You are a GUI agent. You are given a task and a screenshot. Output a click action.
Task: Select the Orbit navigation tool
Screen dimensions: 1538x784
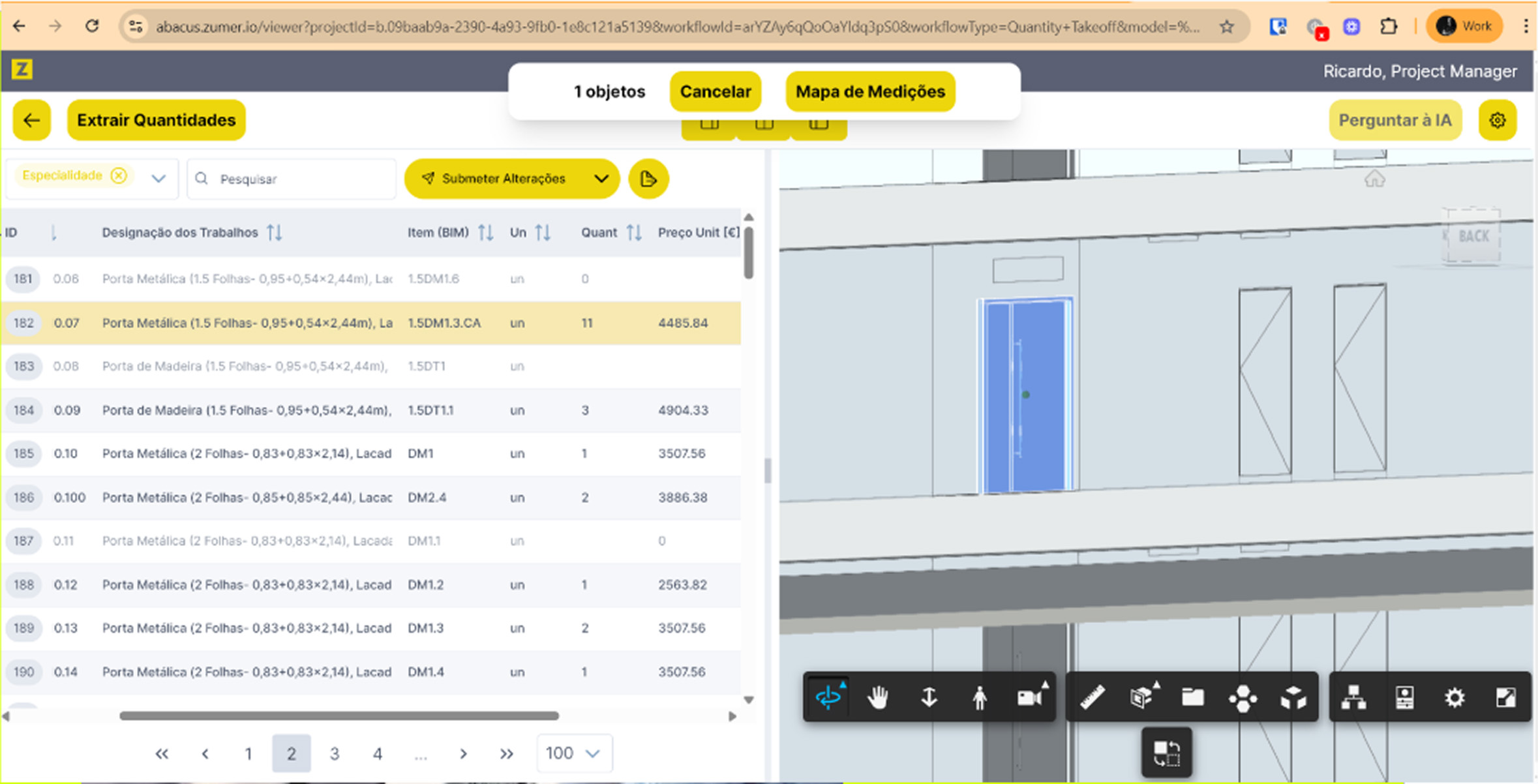[x=828, y=697]
